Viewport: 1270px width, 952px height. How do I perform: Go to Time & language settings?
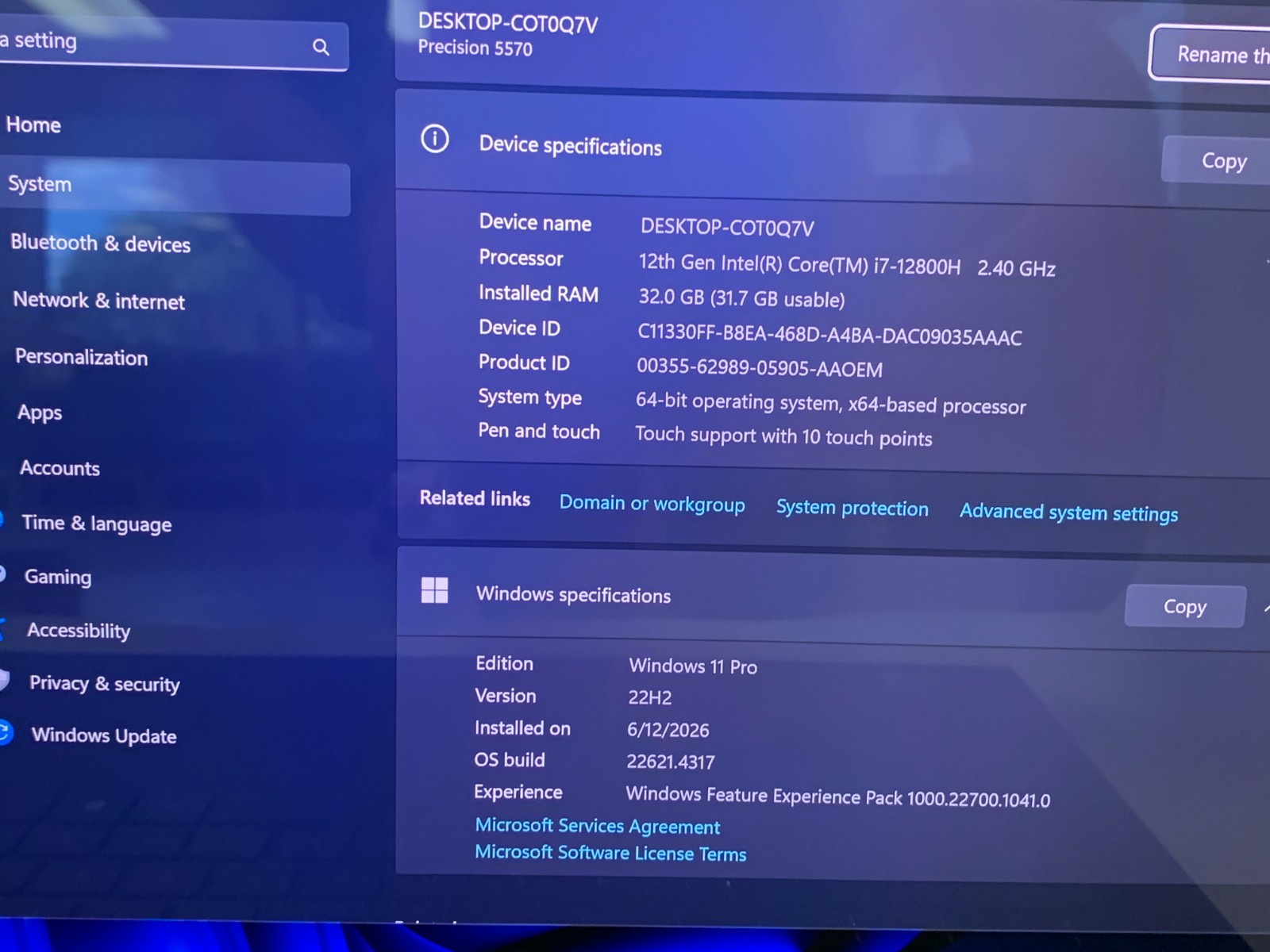point(97,524)
